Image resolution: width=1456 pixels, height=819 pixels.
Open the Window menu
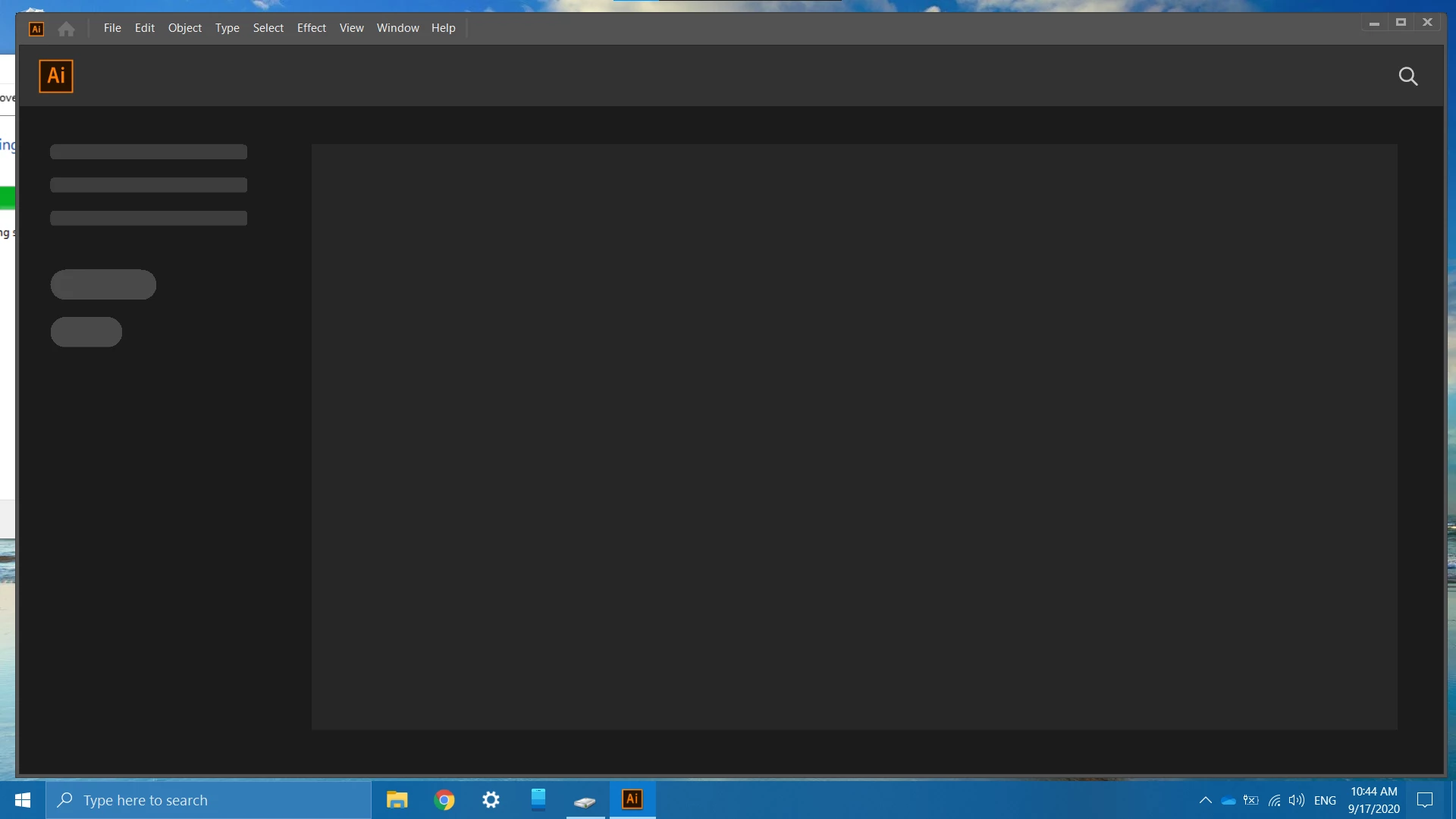397,28
